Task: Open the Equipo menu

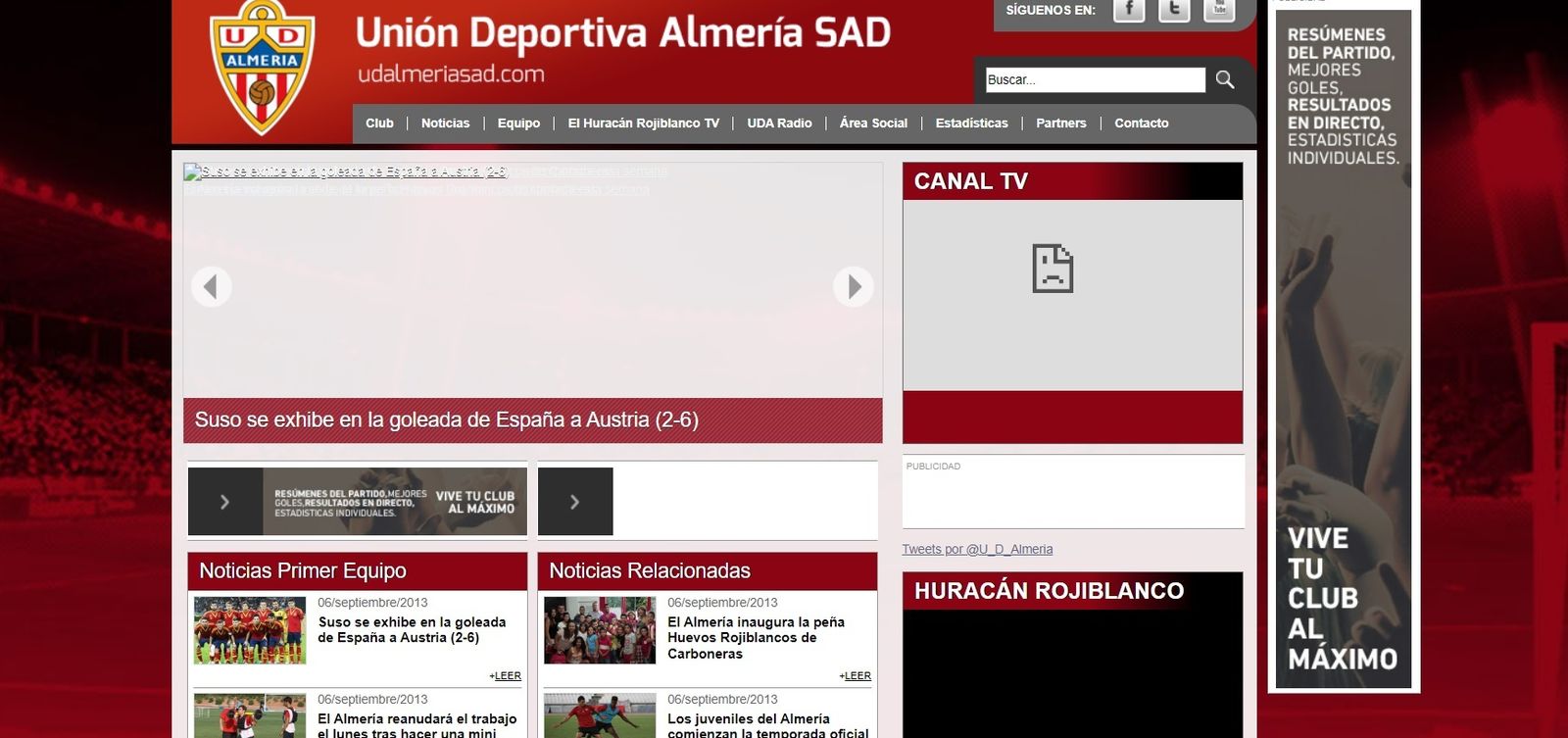Action: pyautogui.click(x=518, y=123)
